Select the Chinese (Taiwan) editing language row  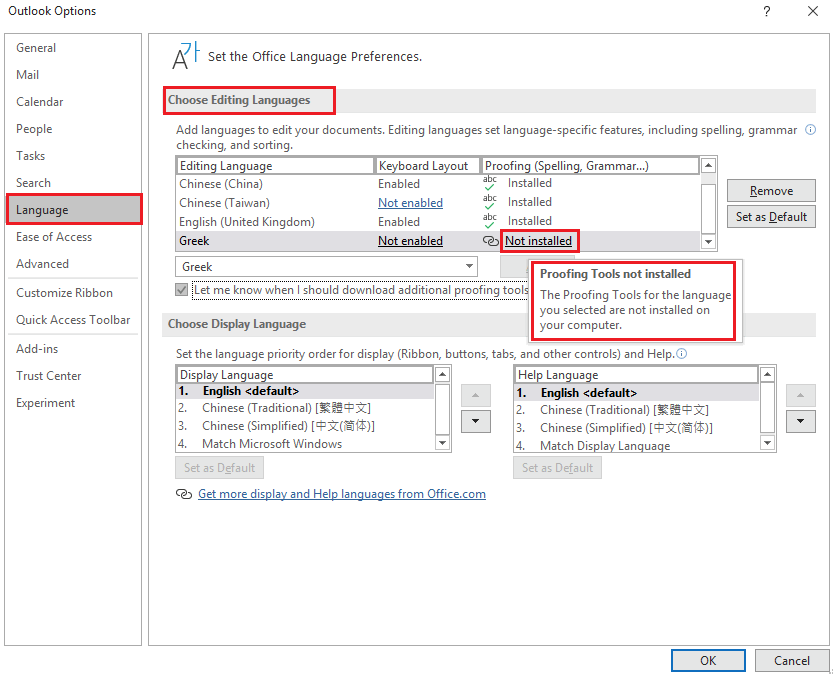pyautogui.click(x=438, y=203)
